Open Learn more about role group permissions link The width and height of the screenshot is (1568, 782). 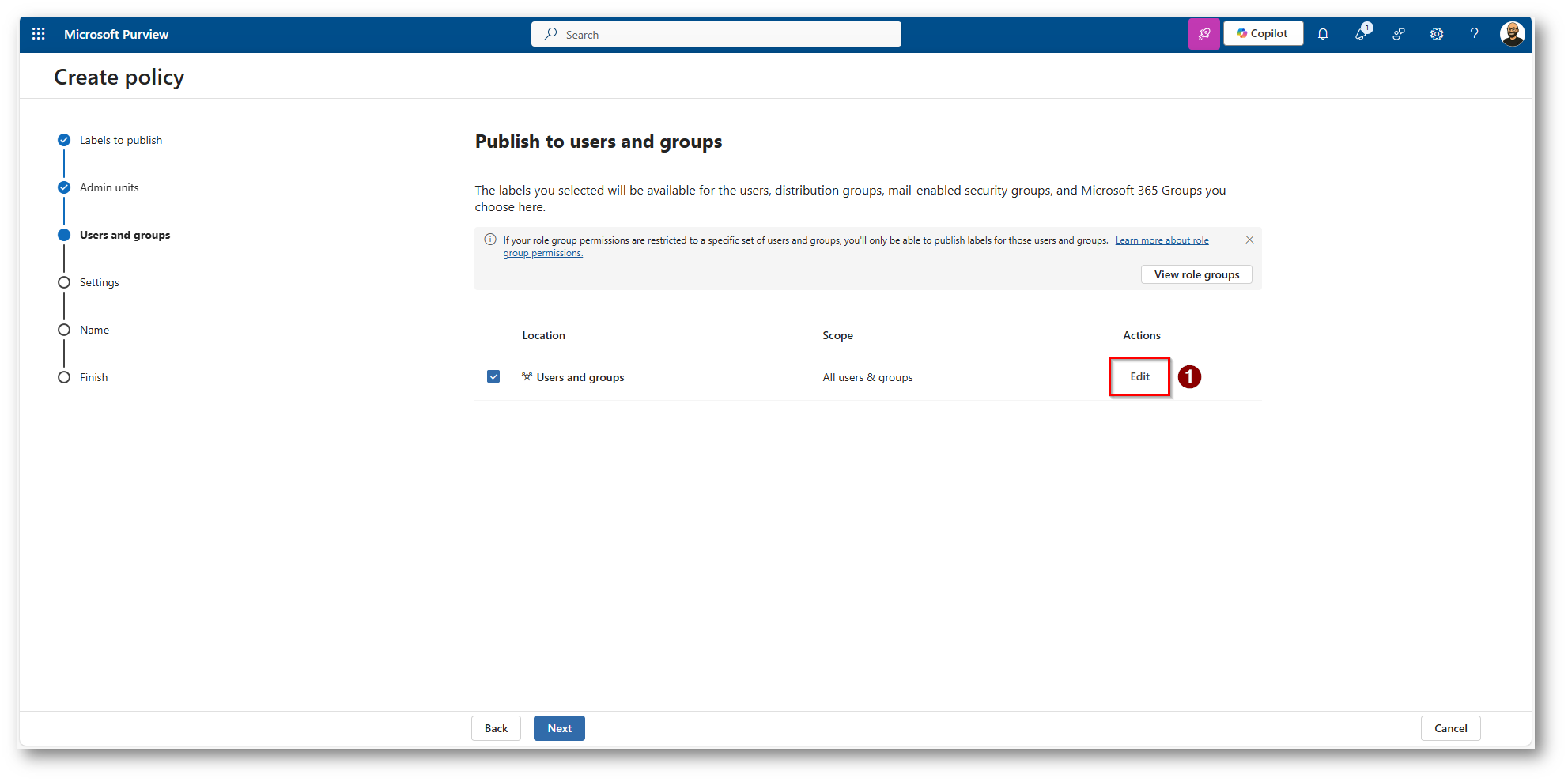[1162, 240]
